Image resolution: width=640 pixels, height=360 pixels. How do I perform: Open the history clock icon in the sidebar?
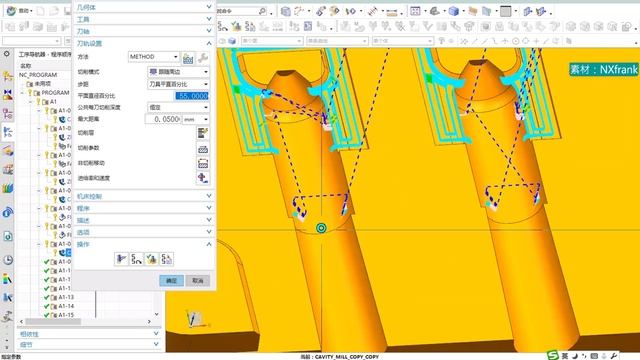coord(8,260)
